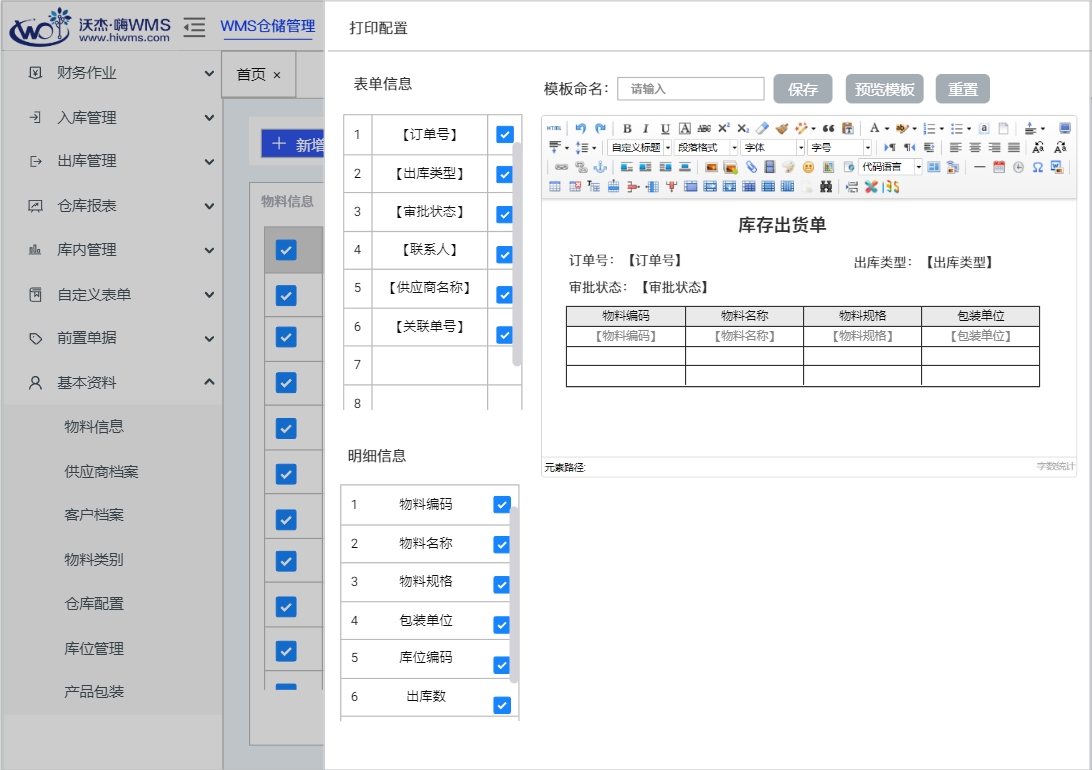1092x770 pixels.
Task: Apply strikethrough ABC formatting
Action: pos(704,128)
